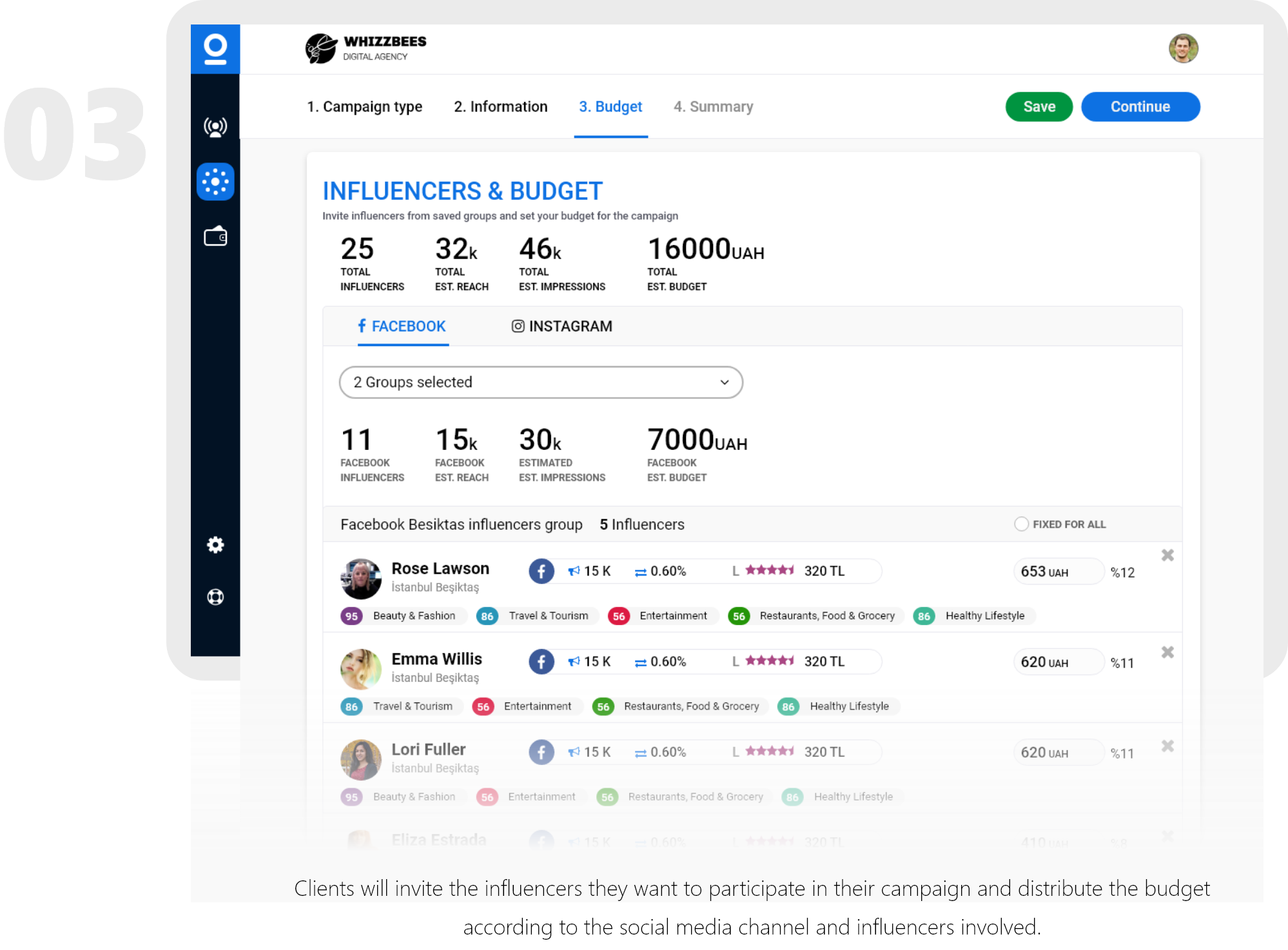This screenshot has height=950, width=1288.
Task: Open the wallet icon in sidebar
Action: click(x=215, y=237)
